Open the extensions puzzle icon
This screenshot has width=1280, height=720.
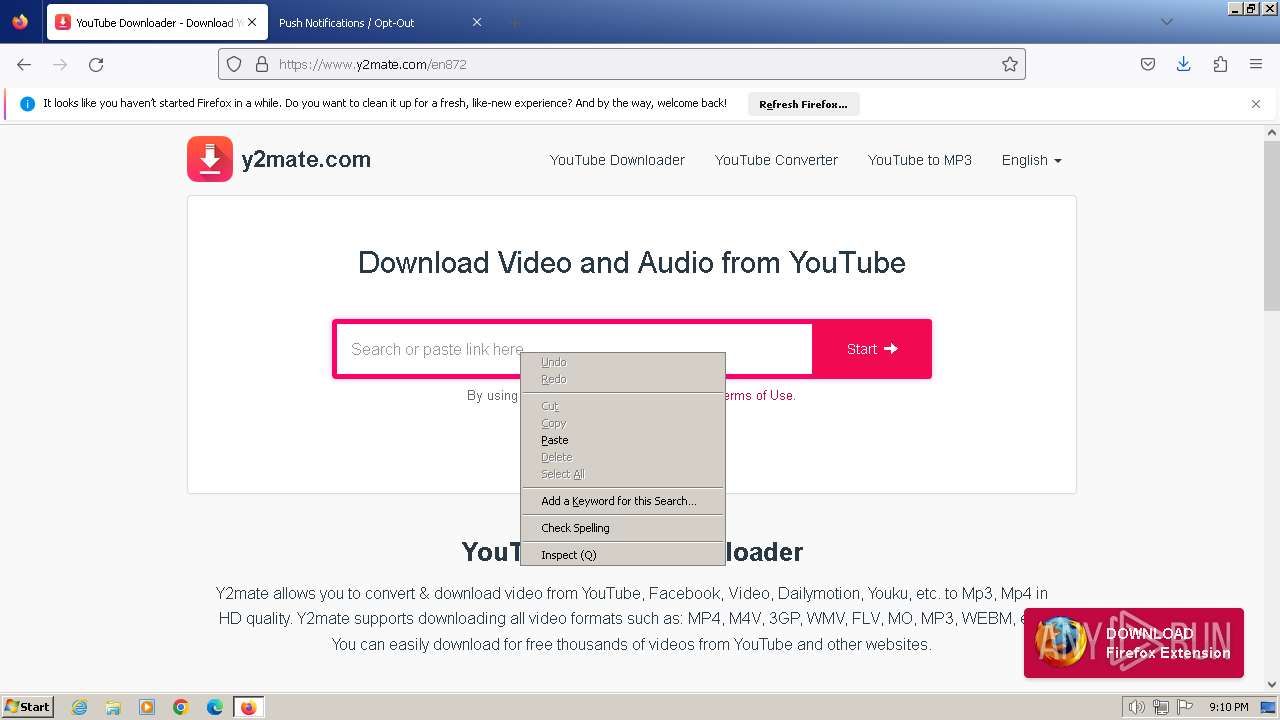pos(1220,64)
